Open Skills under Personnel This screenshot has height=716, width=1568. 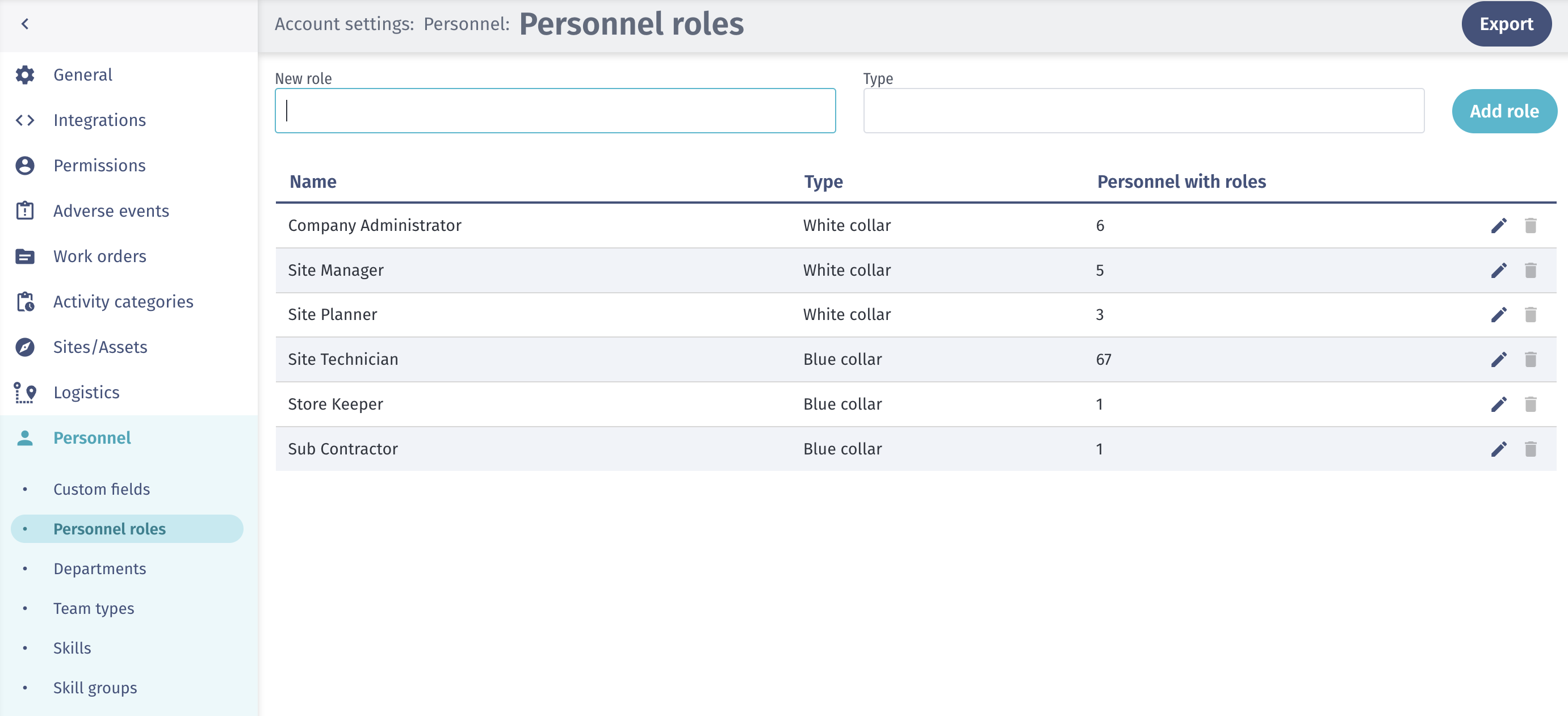click(x=72, y=648)
